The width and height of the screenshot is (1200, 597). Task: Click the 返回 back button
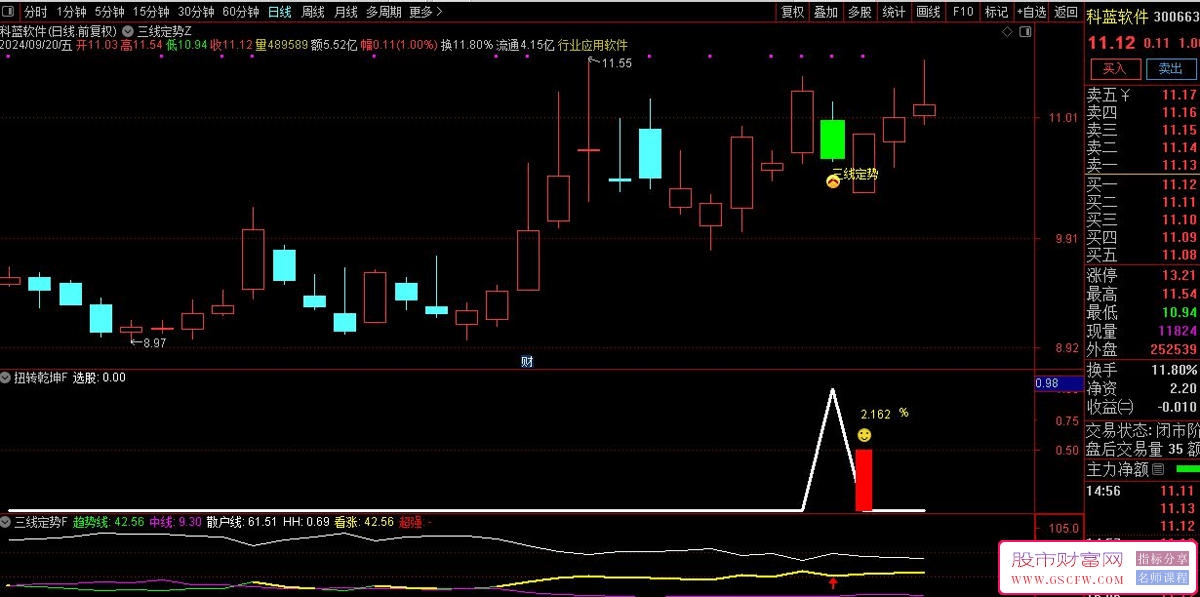click(x=1066, y=12)
